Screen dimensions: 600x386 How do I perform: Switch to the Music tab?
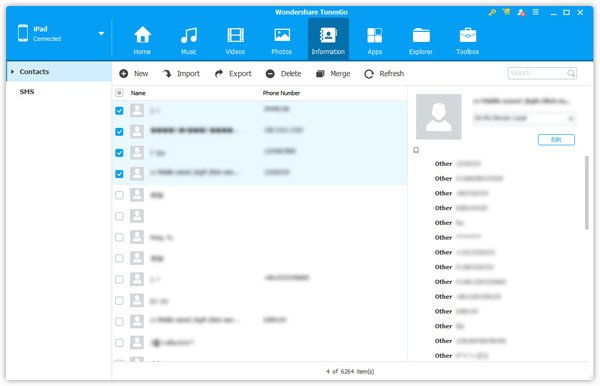(x=189, y=40)
